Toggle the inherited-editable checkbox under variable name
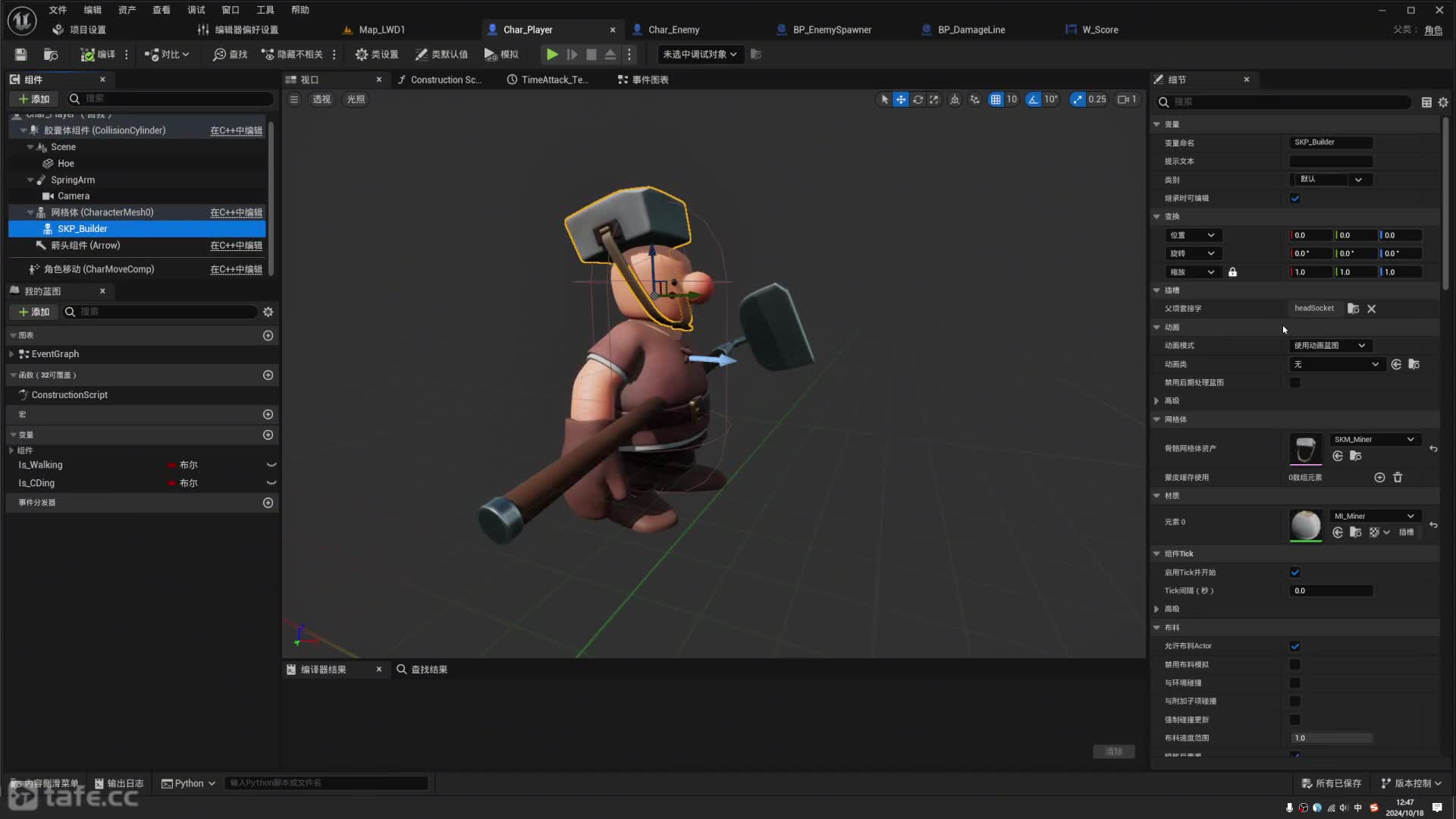 click(x=1295, y=199)
